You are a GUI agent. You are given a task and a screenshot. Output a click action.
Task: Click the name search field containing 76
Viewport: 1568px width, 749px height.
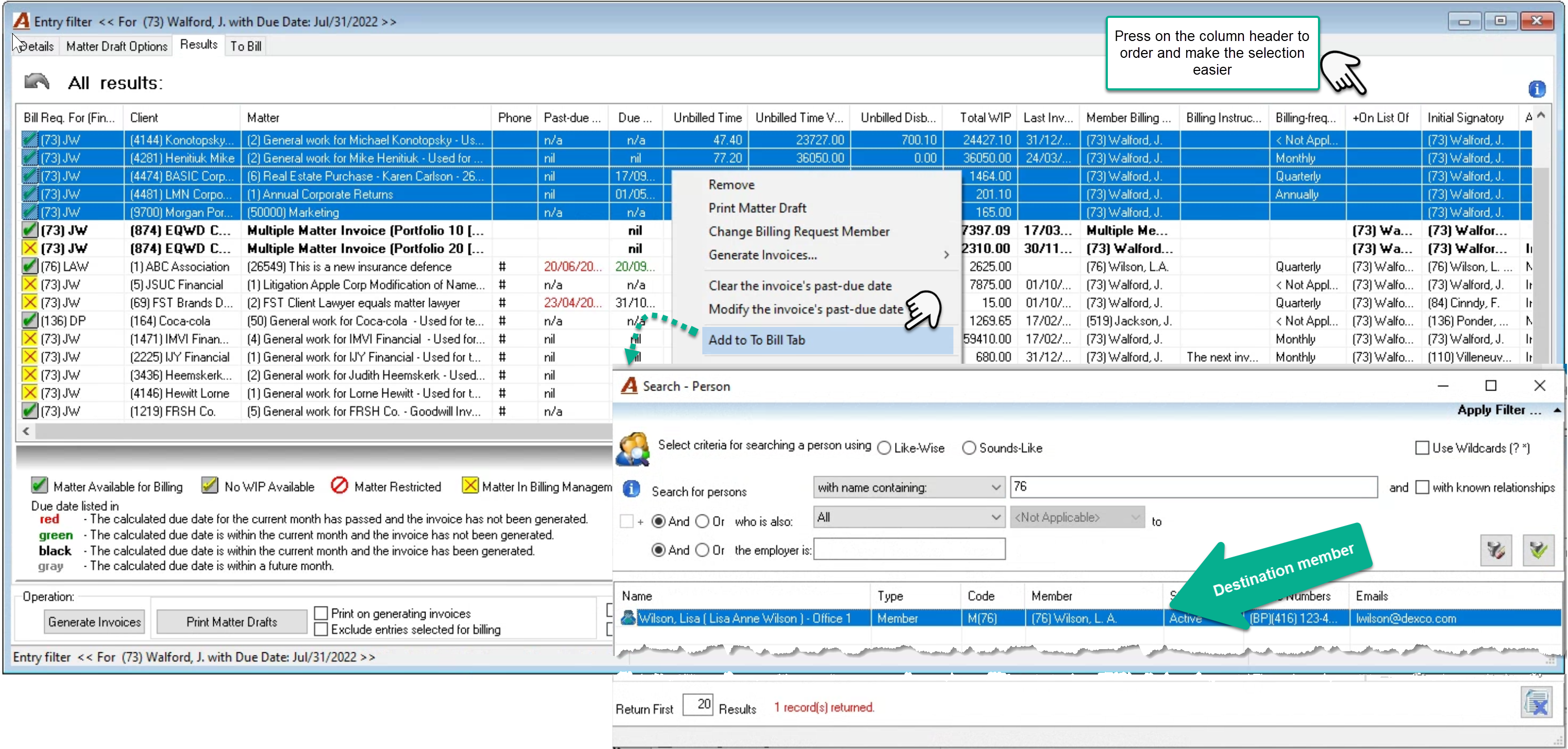[1193, 487]
